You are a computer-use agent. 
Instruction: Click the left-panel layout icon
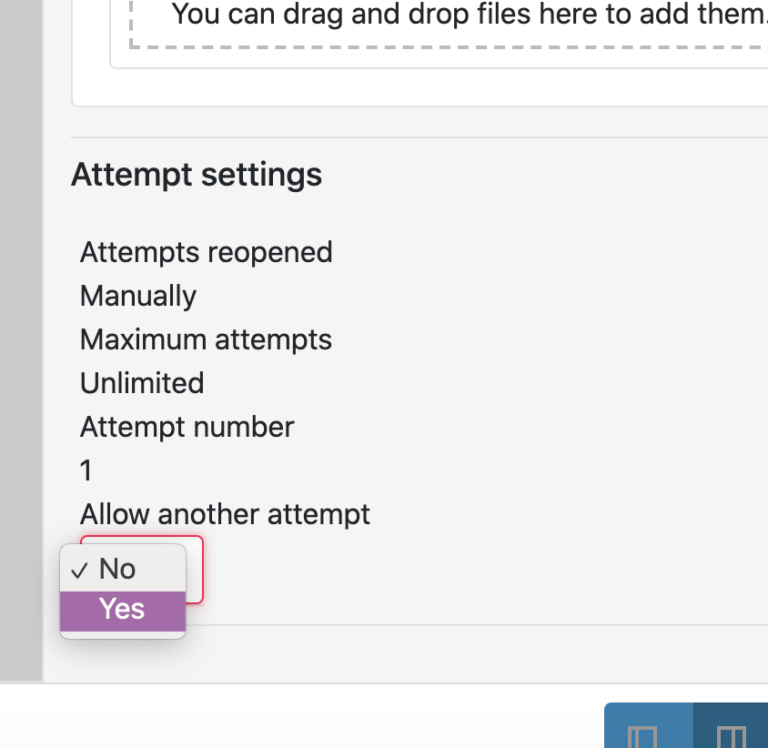642,737
